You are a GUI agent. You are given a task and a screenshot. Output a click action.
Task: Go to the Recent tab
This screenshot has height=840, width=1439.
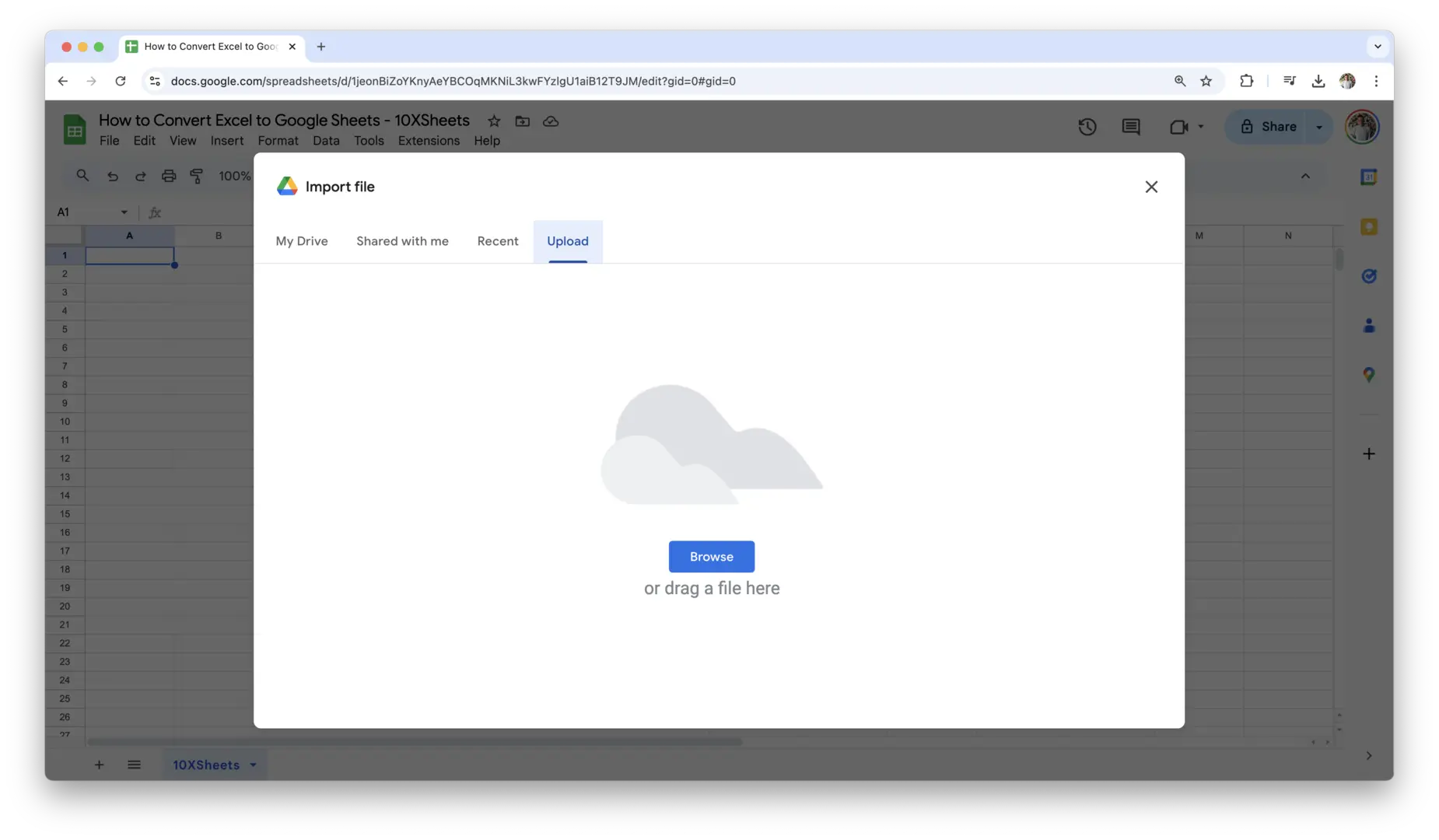pyautogui.click(x=497, y=241)
